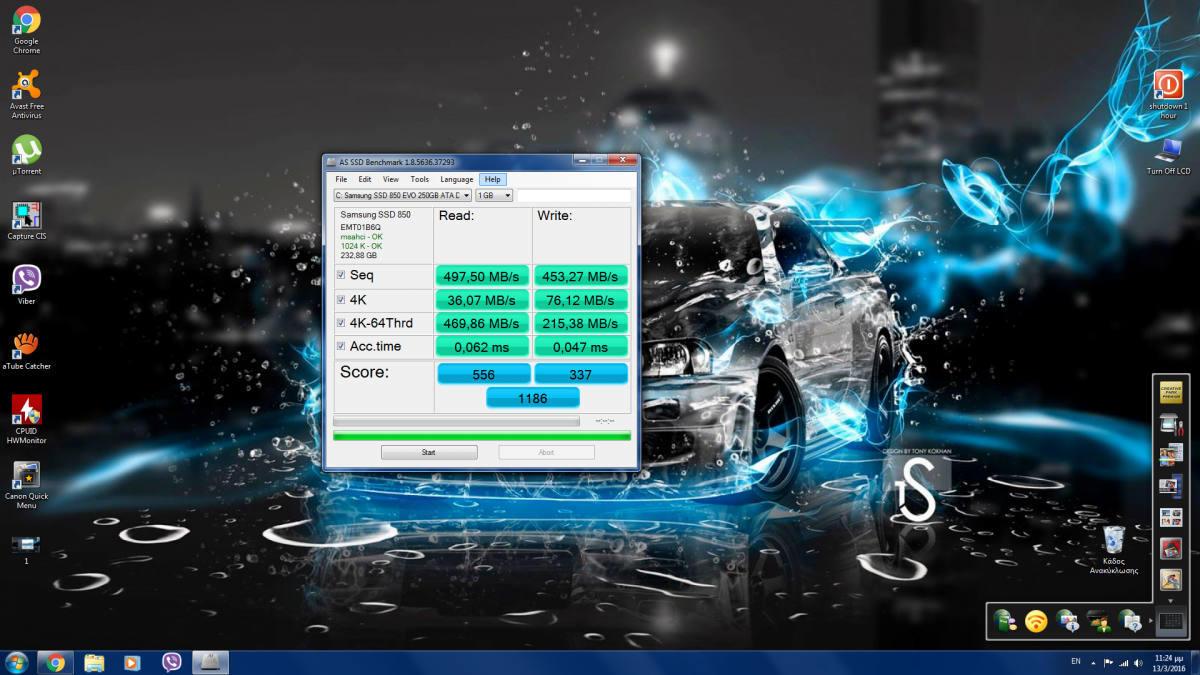This screenshot has height=675, width=1200.
Task: Open the 1 GB test size dropdown
Action: [494, 196]
